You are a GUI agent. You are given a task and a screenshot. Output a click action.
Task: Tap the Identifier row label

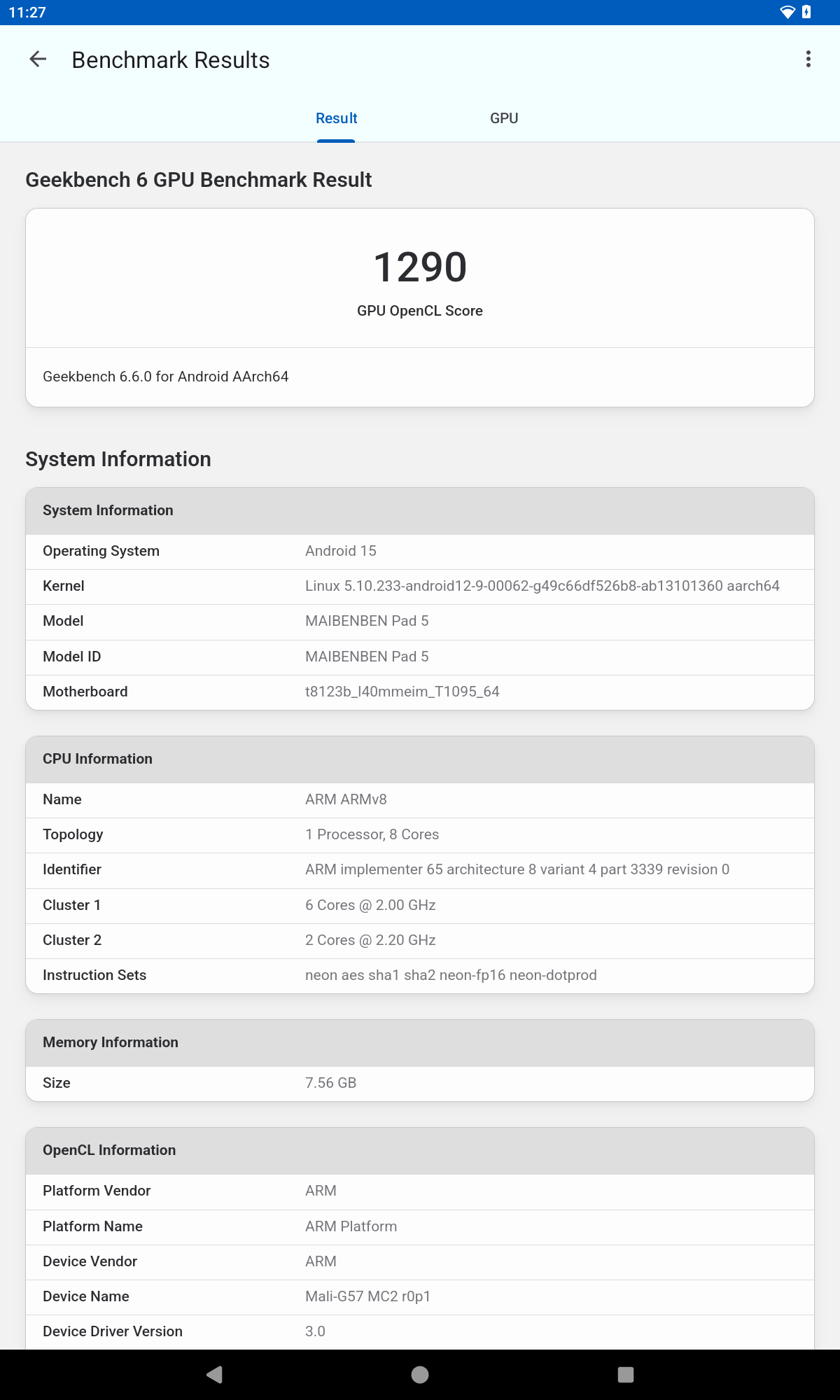(x=72, y=869)
